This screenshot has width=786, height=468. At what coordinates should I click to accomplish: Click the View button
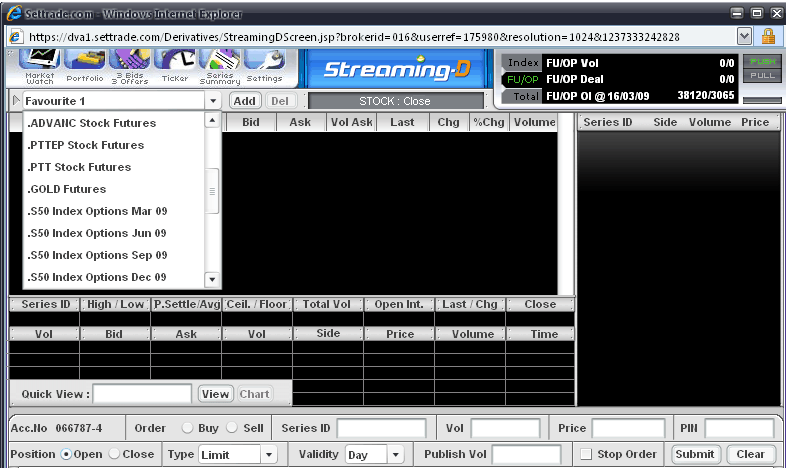coord(216,394)
